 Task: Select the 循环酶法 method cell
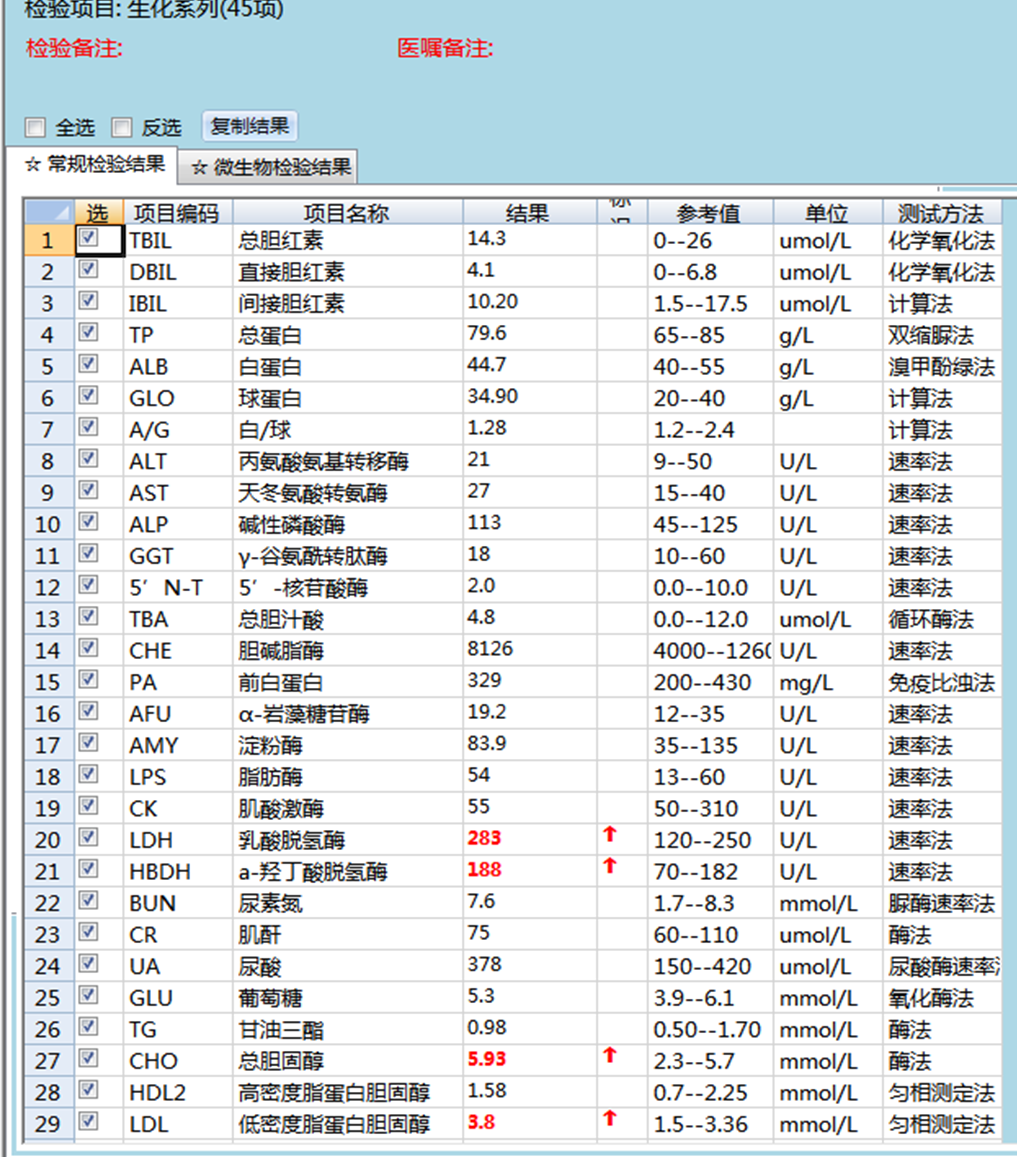[x=942, y=619]
